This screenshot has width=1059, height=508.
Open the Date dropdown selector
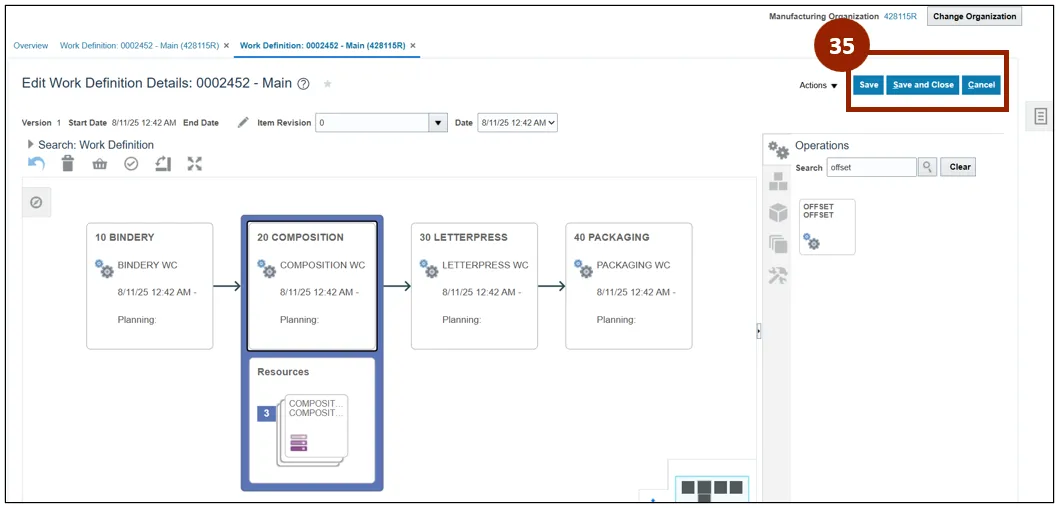coord(517,123)
